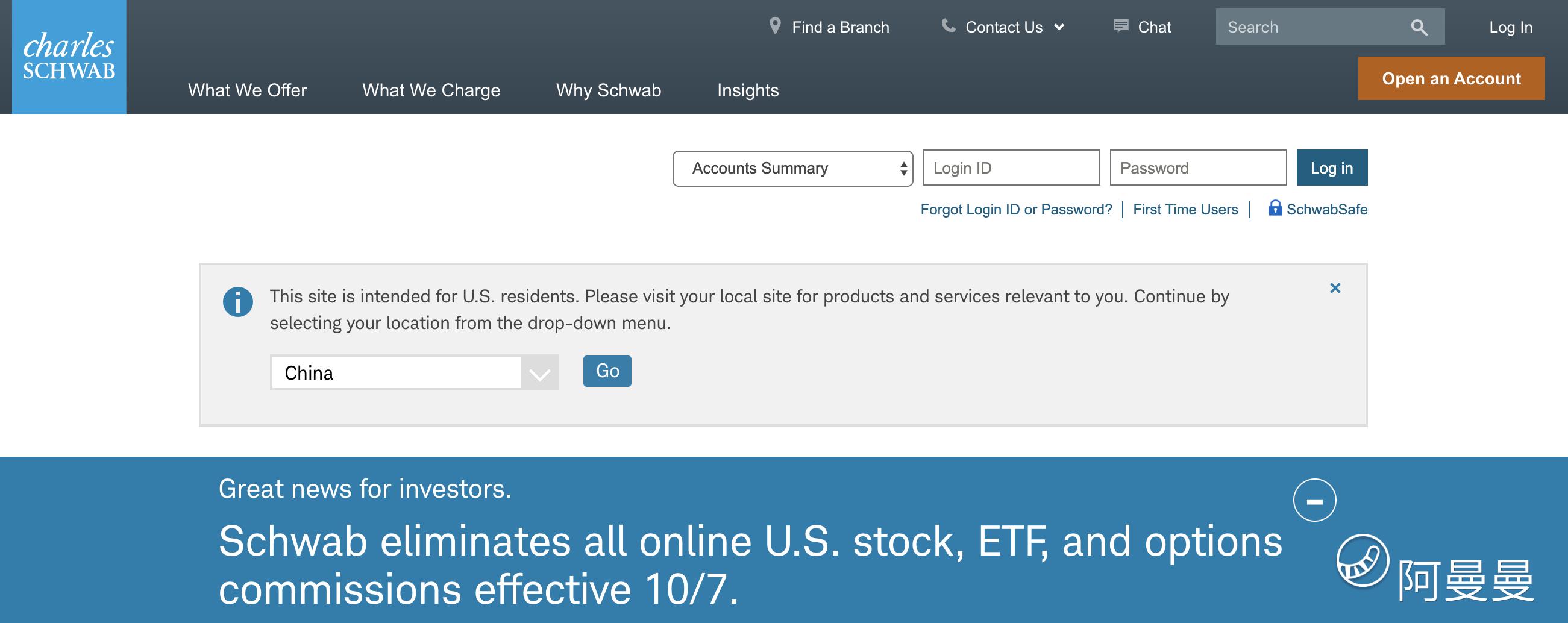The height and width of the screenshot is (623, 1568).
Task: Click the Charles Schwab logo
Action: pos(69,57)
